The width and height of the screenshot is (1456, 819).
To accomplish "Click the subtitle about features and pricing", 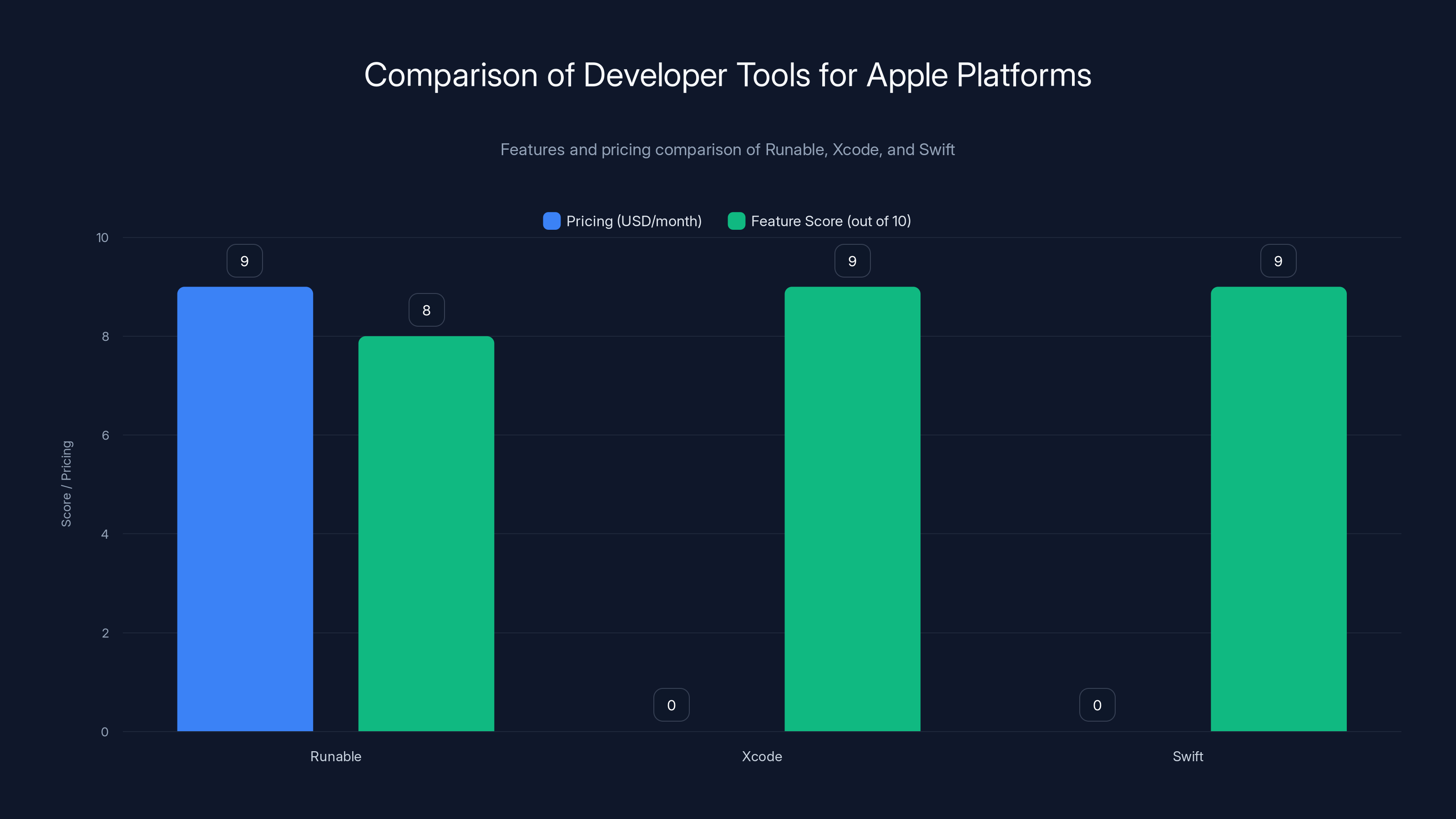I will (728, 150).
